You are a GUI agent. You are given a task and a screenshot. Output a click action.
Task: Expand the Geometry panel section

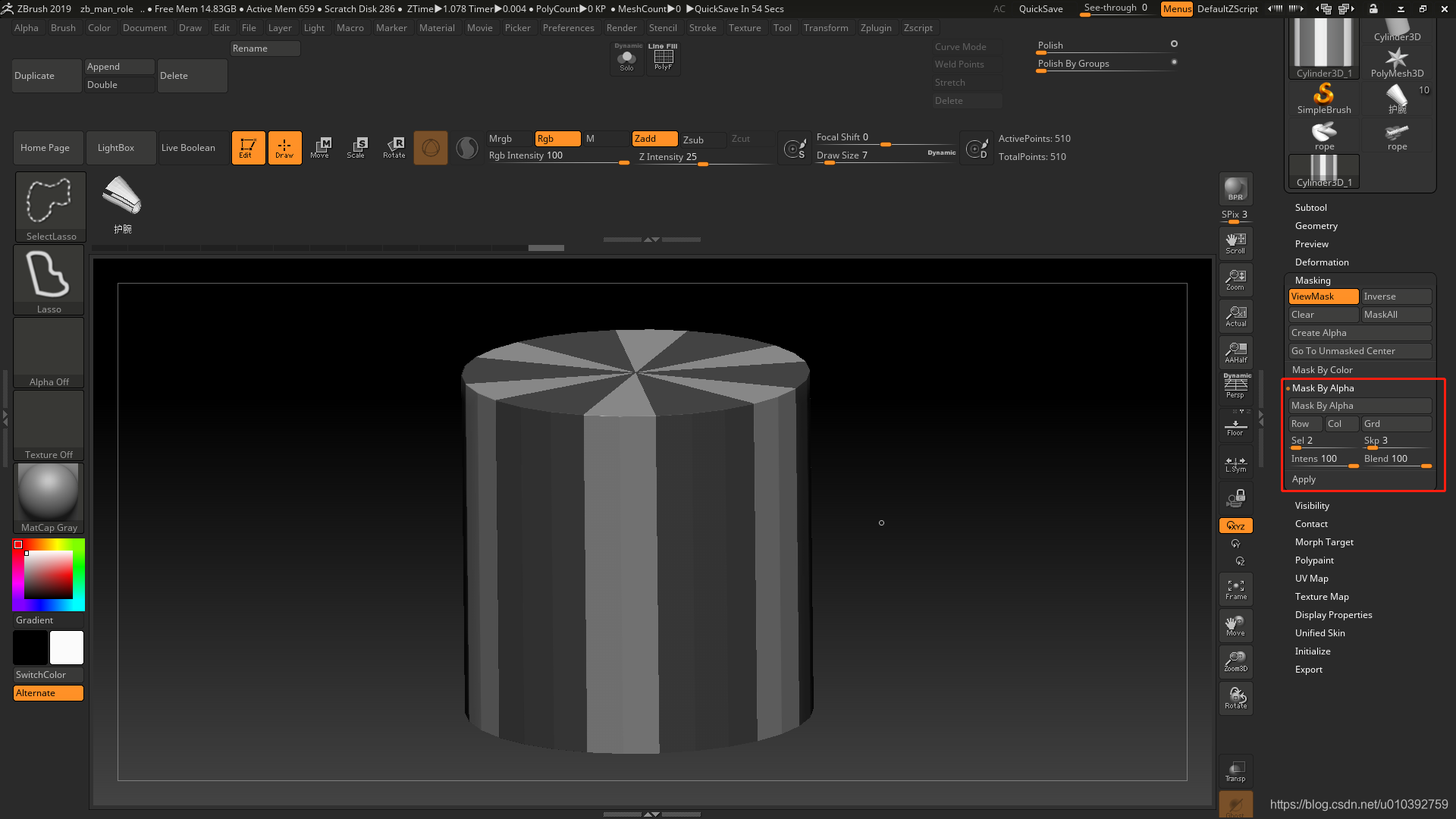click(1316, 225)
